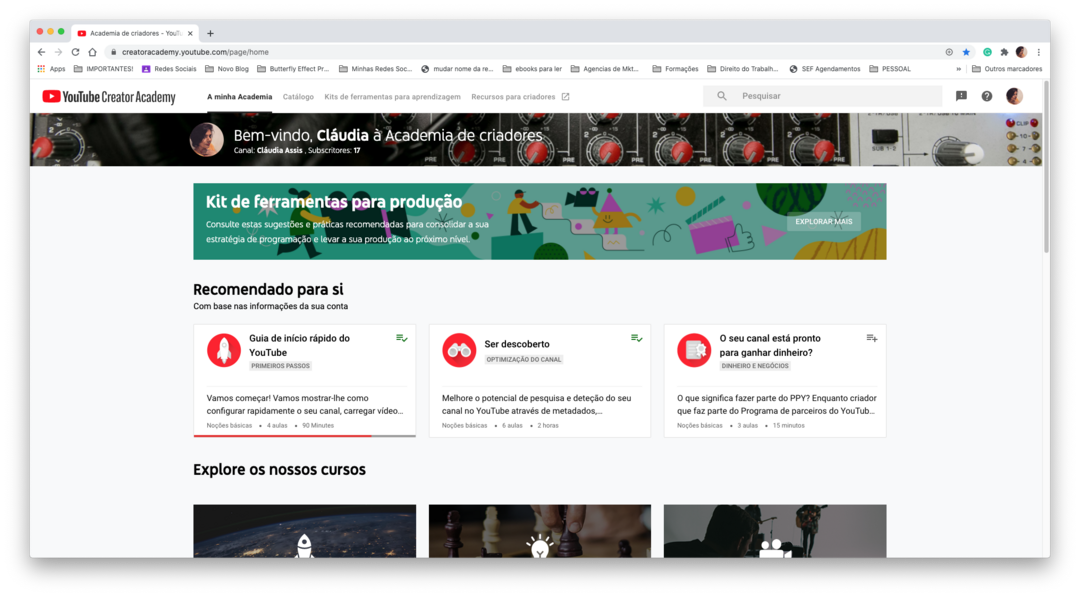Expand the hidden bookmarks chevron

point(958,69)
